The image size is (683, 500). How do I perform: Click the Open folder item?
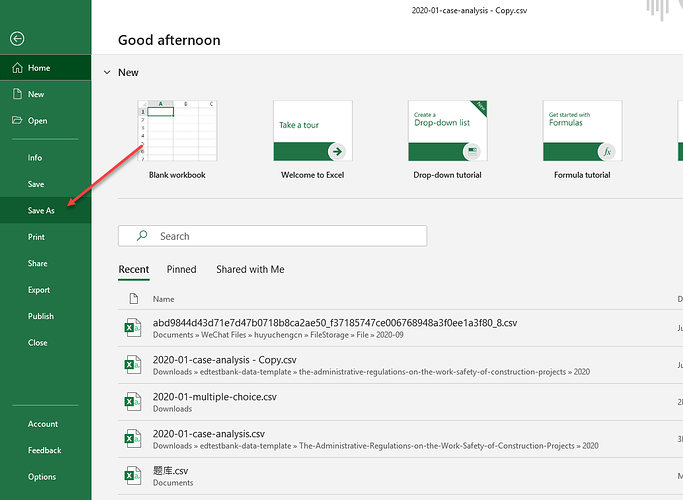coord(37,121)
